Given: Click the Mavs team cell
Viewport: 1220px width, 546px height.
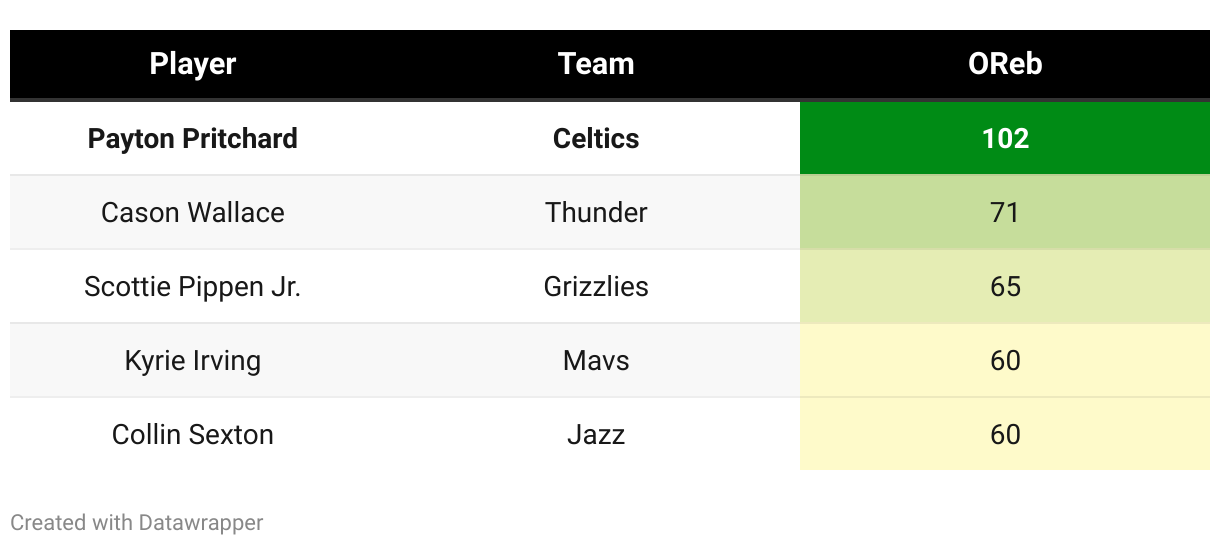Looking at the screenshot, I should (x=596, y=360).
